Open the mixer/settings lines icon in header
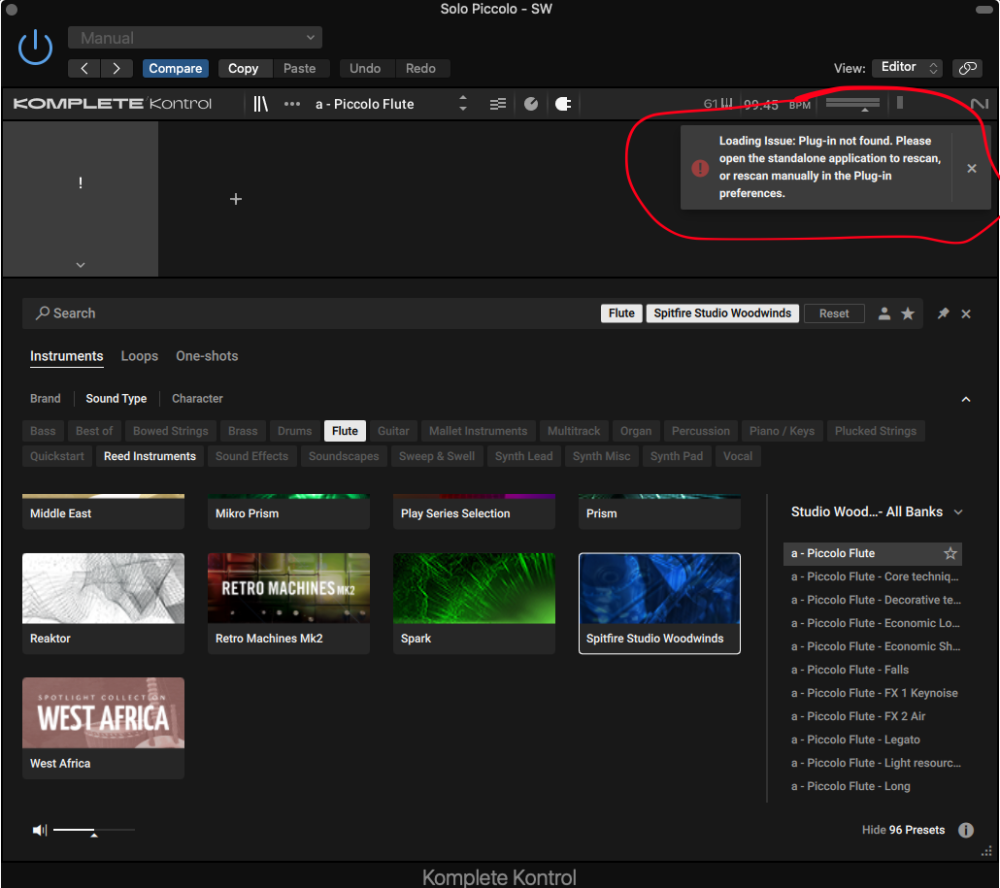1000x888 pixels. point(498,103)
